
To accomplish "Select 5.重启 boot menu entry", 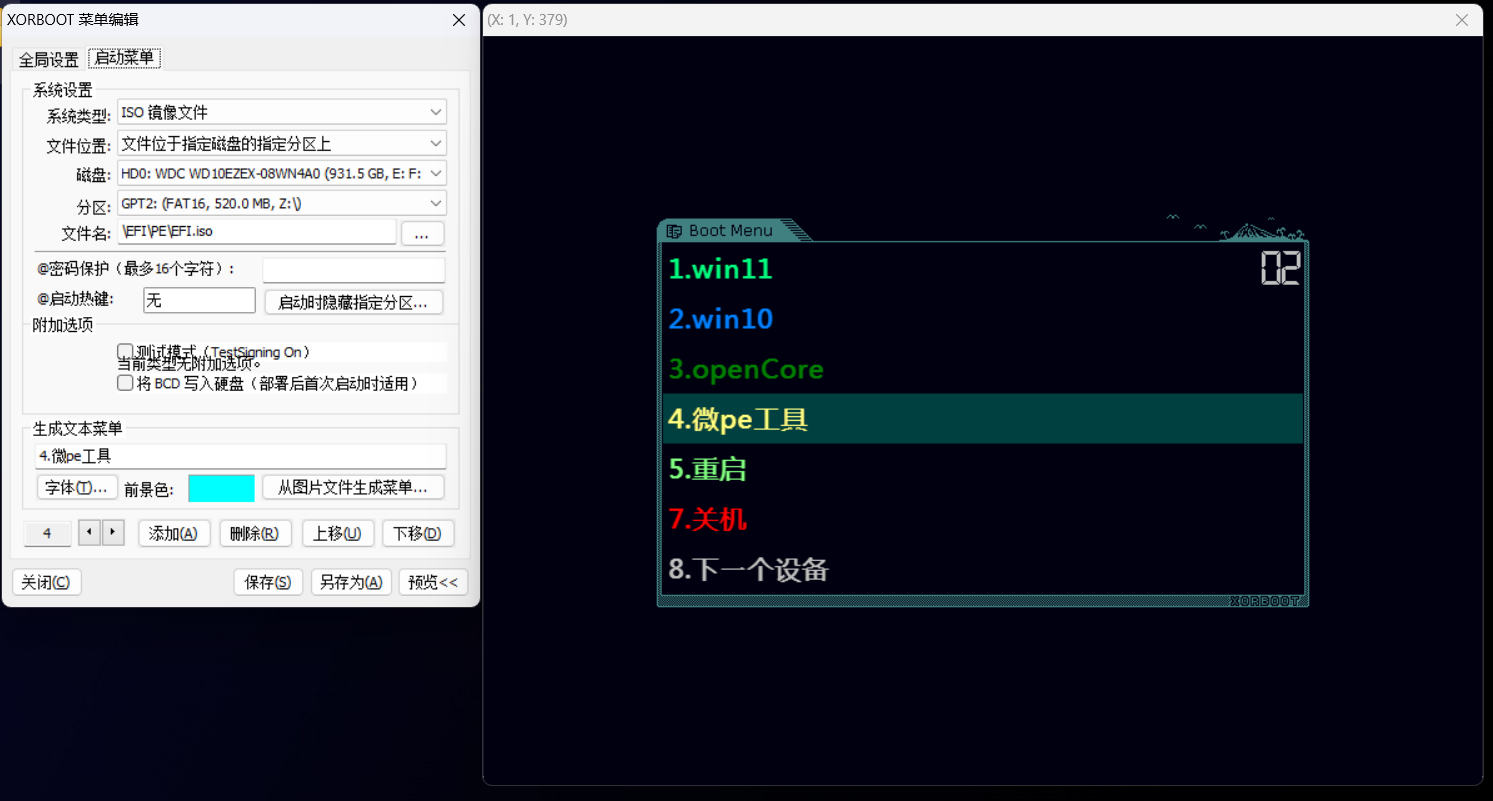I will [x=983, y=469].
